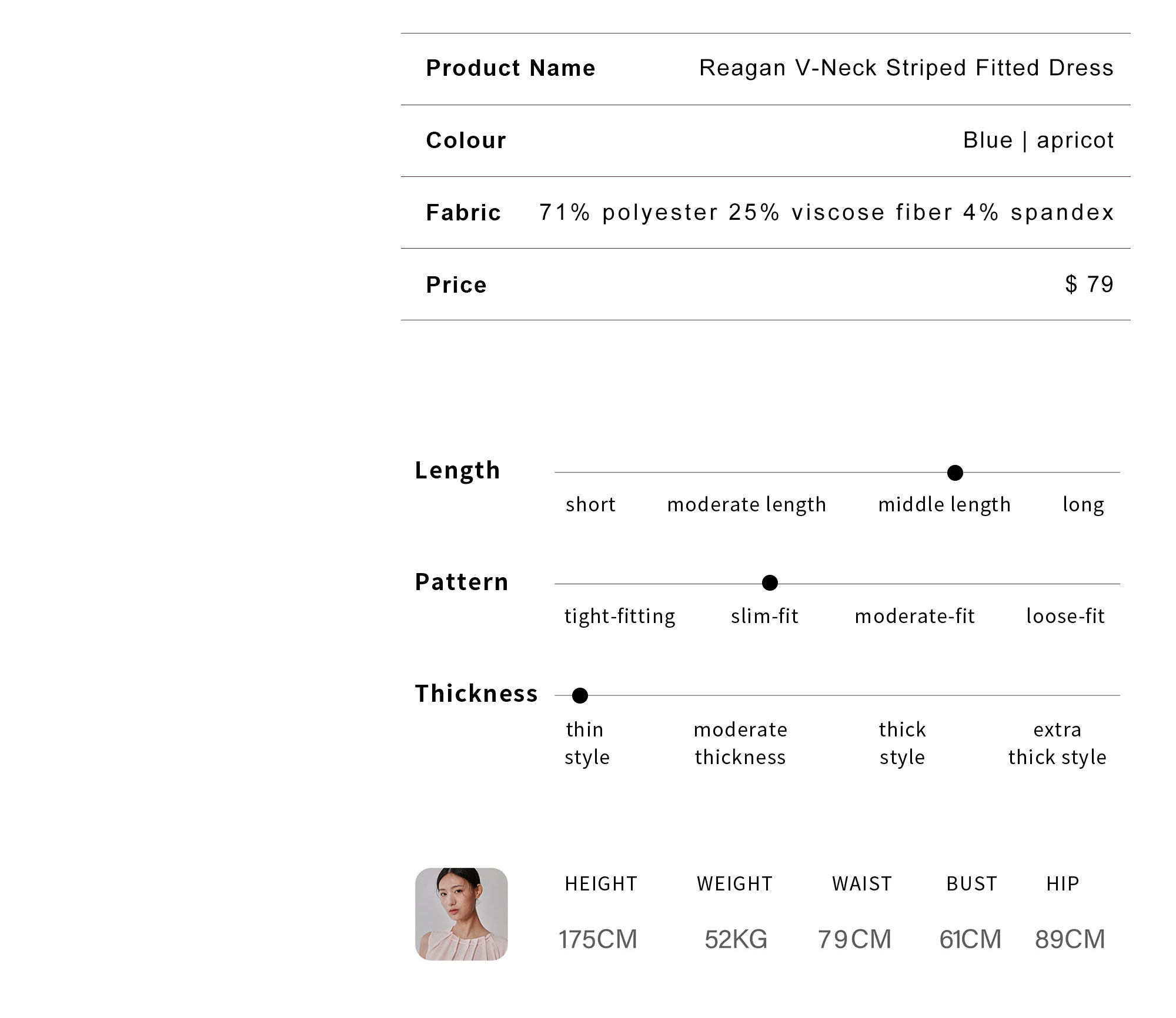The height and width of the screenshot is (1018, 1176).
Task: Click the Thickness slider dot at thin style
Action: (x=580, y=695)
